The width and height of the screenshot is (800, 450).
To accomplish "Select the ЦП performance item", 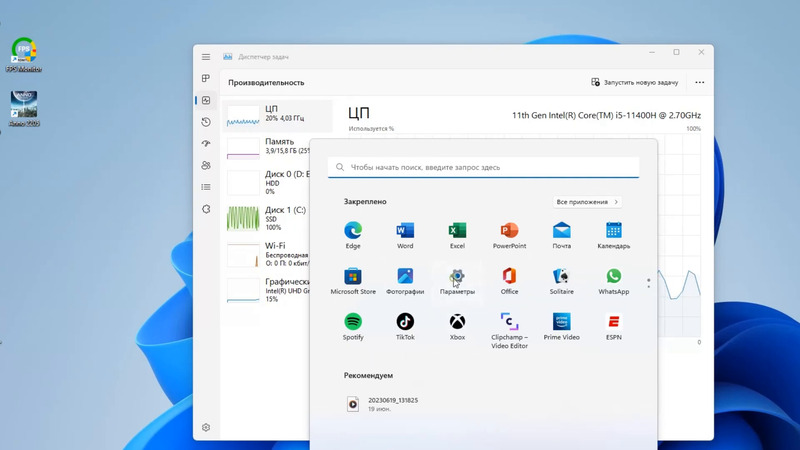I will click(x=278, y=114).
